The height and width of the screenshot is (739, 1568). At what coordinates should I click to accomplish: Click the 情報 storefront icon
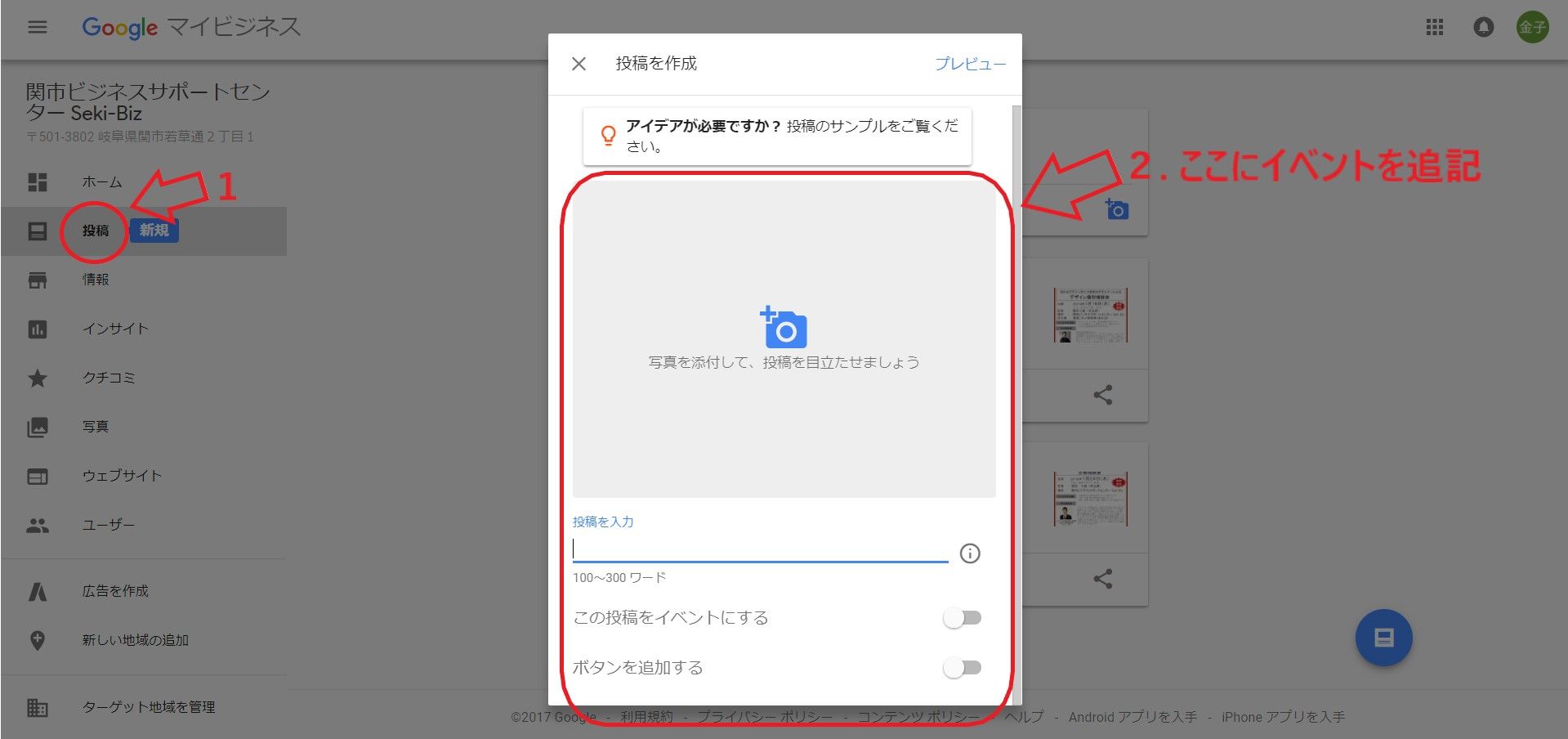click(38, 280)
